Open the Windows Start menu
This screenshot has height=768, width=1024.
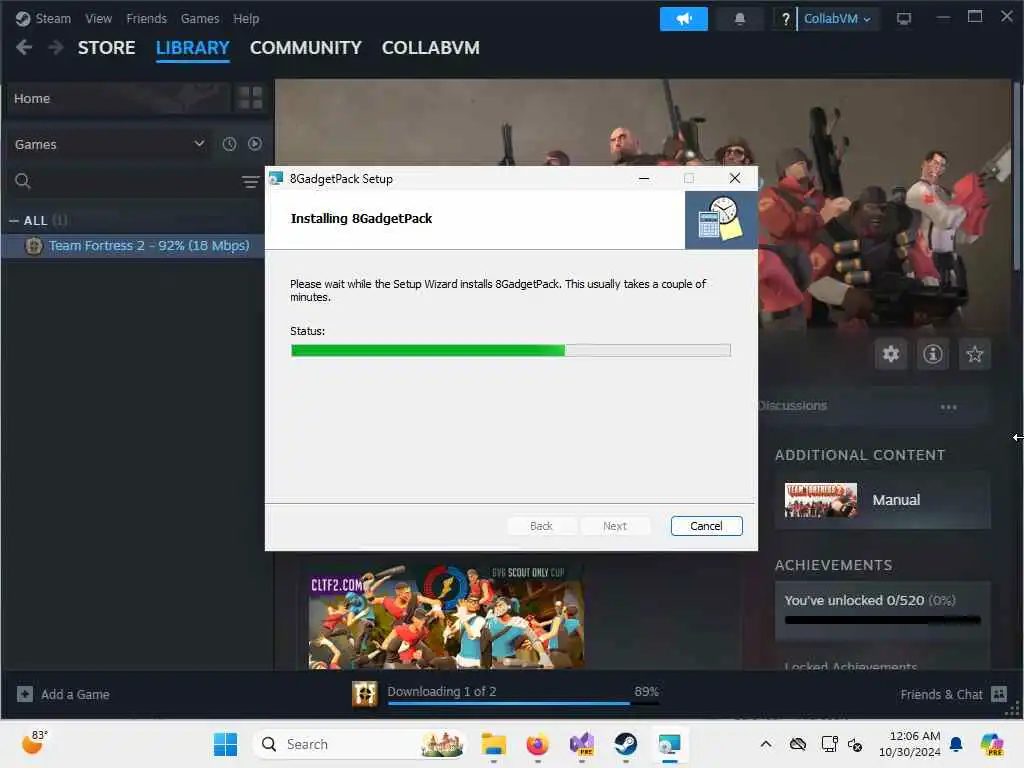[225, 744]
